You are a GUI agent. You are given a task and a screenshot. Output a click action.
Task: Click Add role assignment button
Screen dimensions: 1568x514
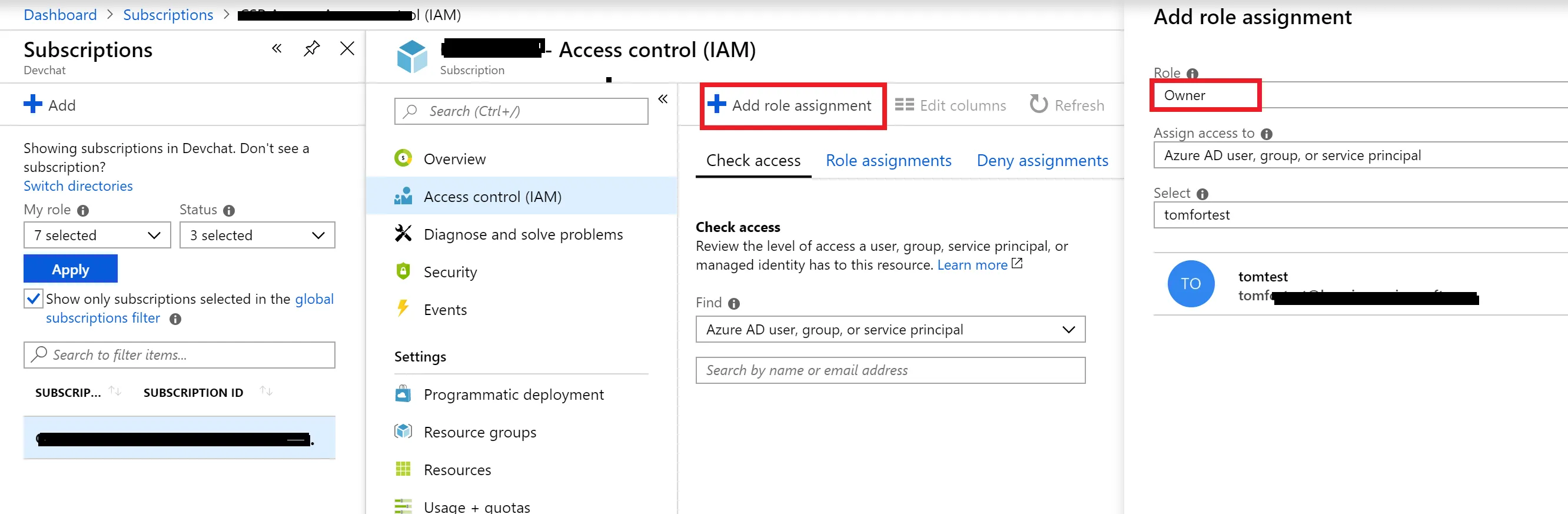coord(792,105)
